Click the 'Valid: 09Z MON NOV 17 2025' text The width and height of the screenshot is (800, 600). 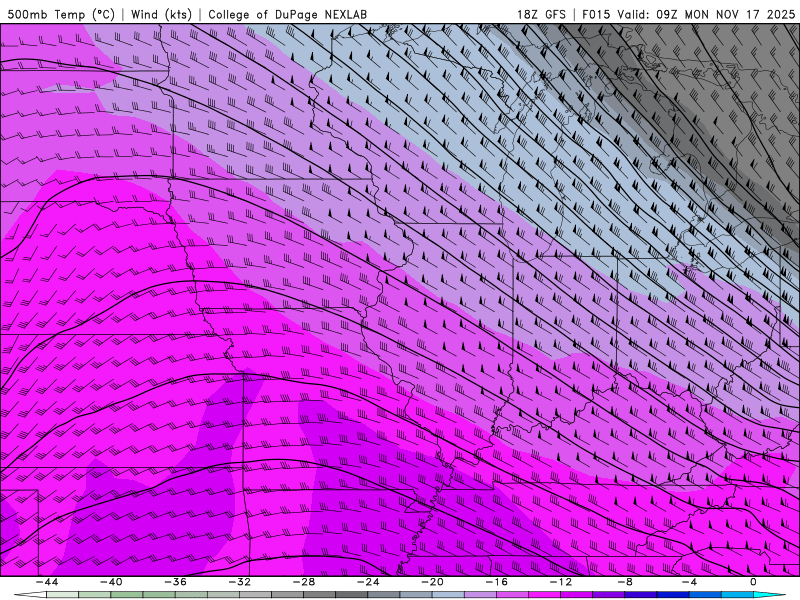(x=706, y=14)
